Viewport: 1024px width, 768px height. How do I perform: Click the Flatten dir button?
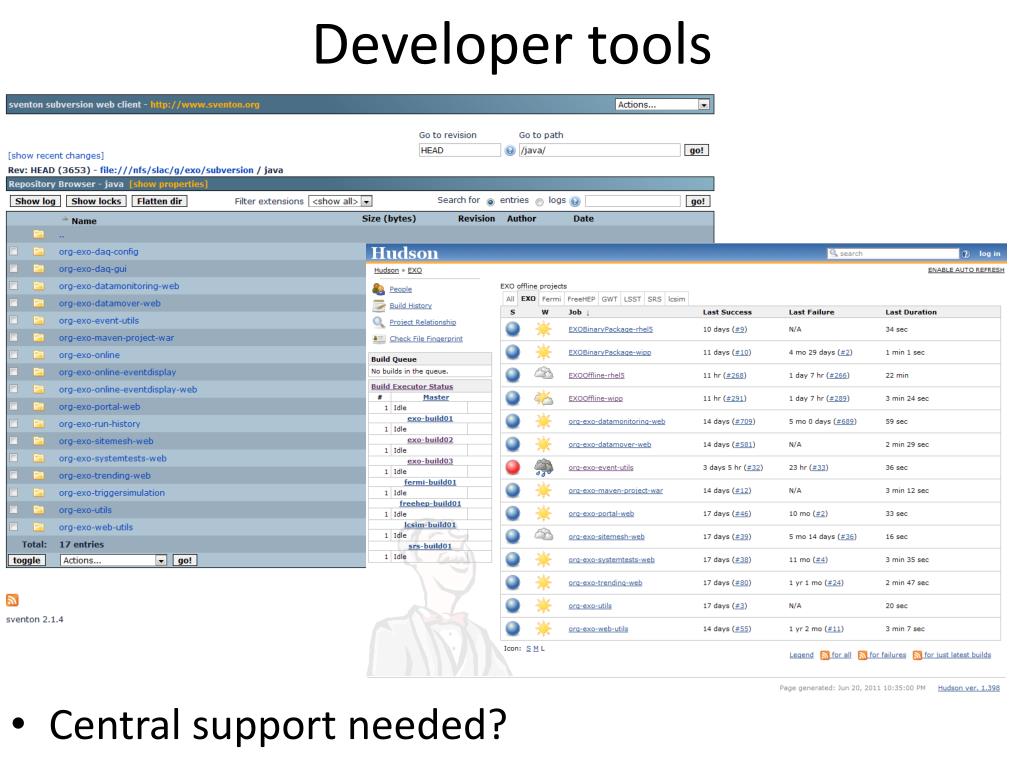[x=159, y=201]
